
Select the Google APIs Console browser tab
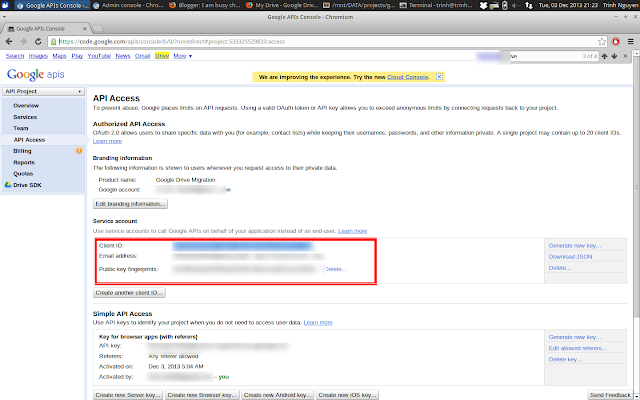45,29
